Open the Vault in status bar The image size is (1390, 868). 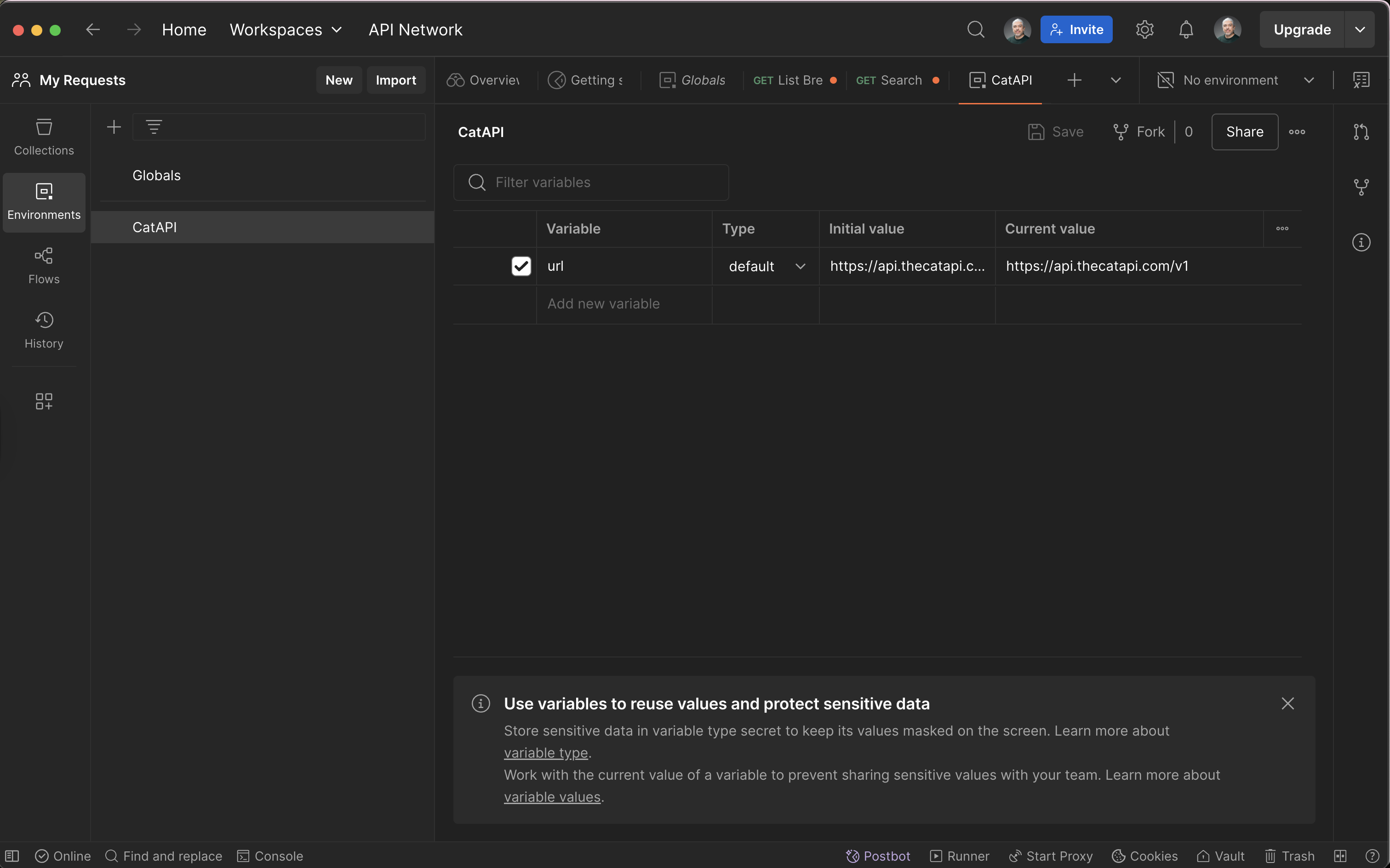(x=1221, y=856)
